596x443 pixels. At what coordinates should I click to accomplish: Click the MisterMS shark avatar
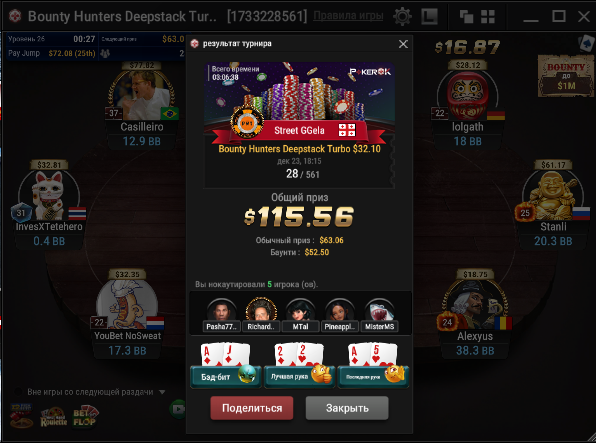point(379,310)
